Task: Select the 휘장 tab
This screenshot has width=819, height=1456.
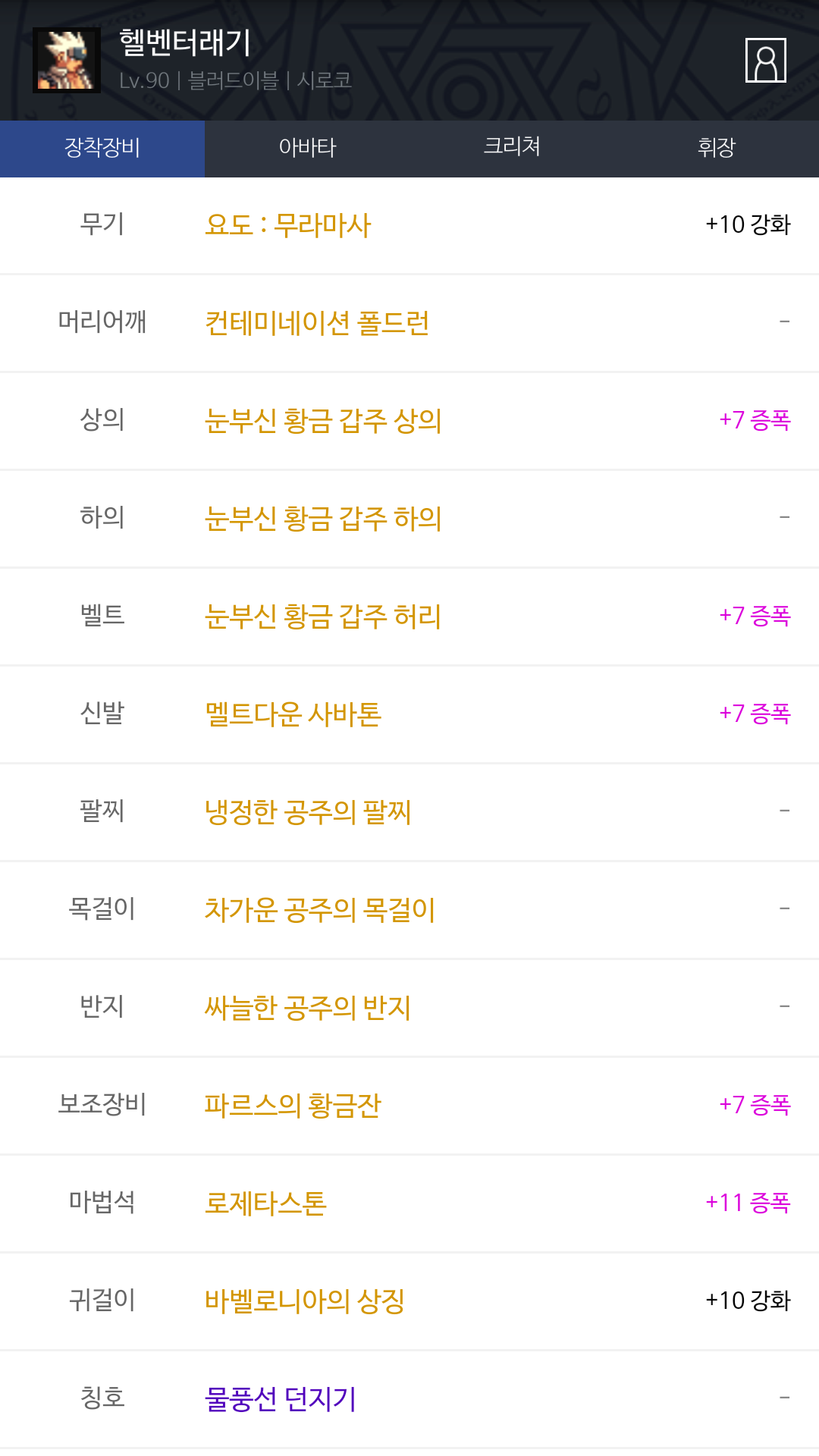Action: 717,148
